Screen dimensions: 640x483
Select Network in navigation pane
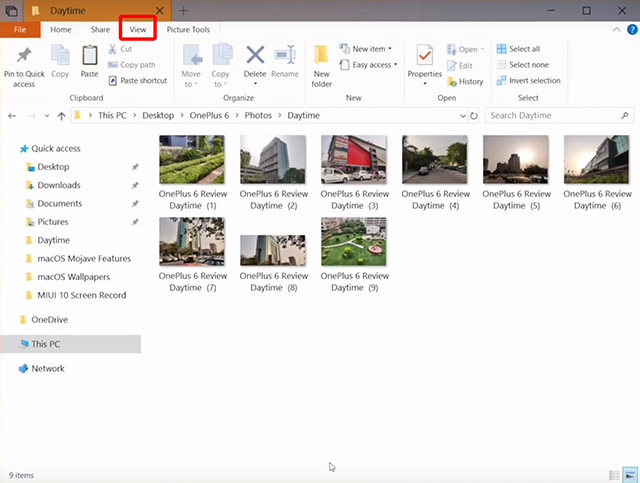pos(42,369)
